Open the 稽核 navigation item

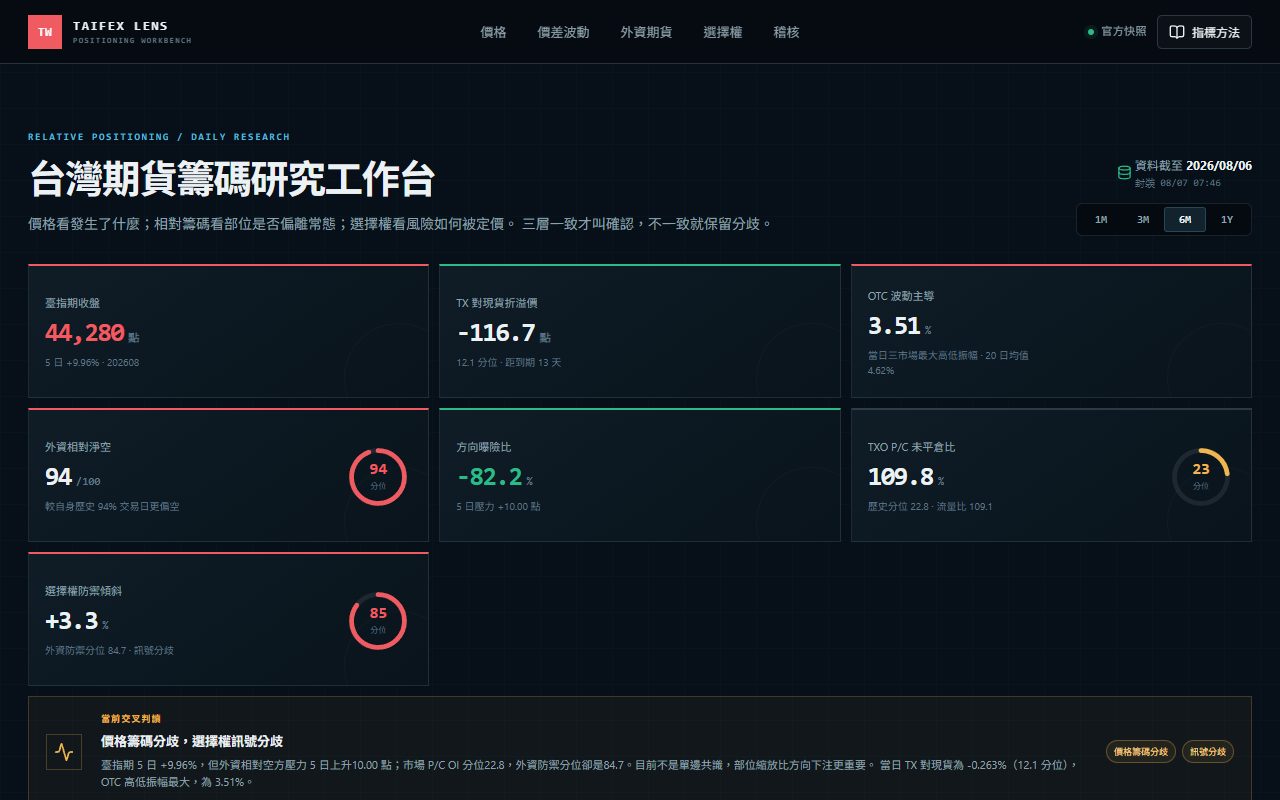coord(787,32)
